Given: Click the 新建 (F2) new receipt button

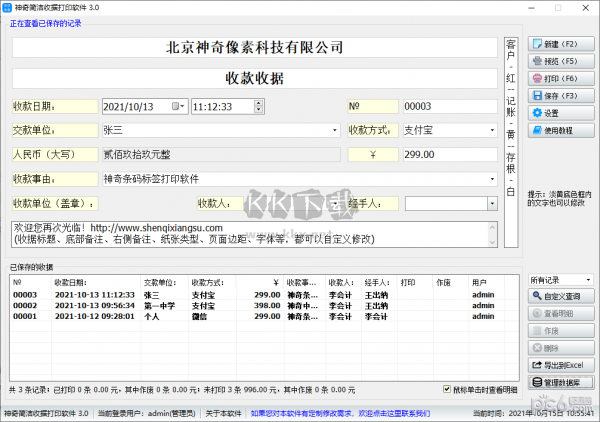Looking at the screenshot, I should tap(556, 44).
